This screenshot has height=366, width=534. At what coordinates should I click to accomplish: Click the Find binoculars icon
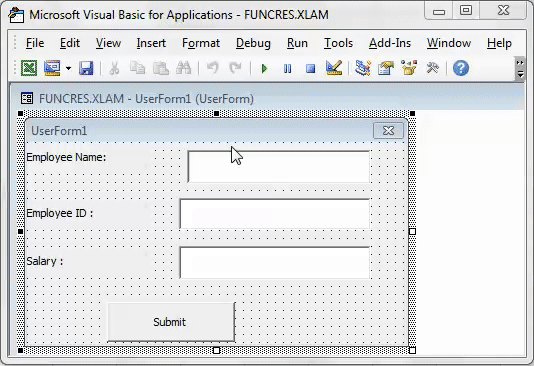184,68
